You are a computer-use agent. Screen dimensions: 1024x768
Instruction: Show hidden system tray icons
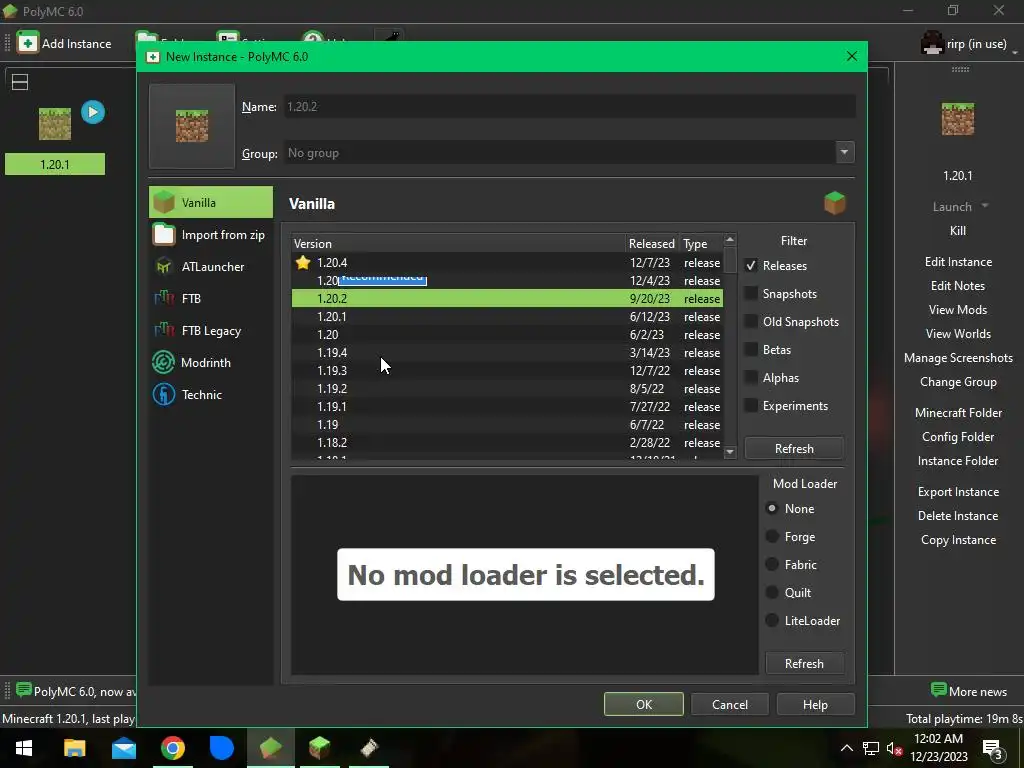(846, 748)
